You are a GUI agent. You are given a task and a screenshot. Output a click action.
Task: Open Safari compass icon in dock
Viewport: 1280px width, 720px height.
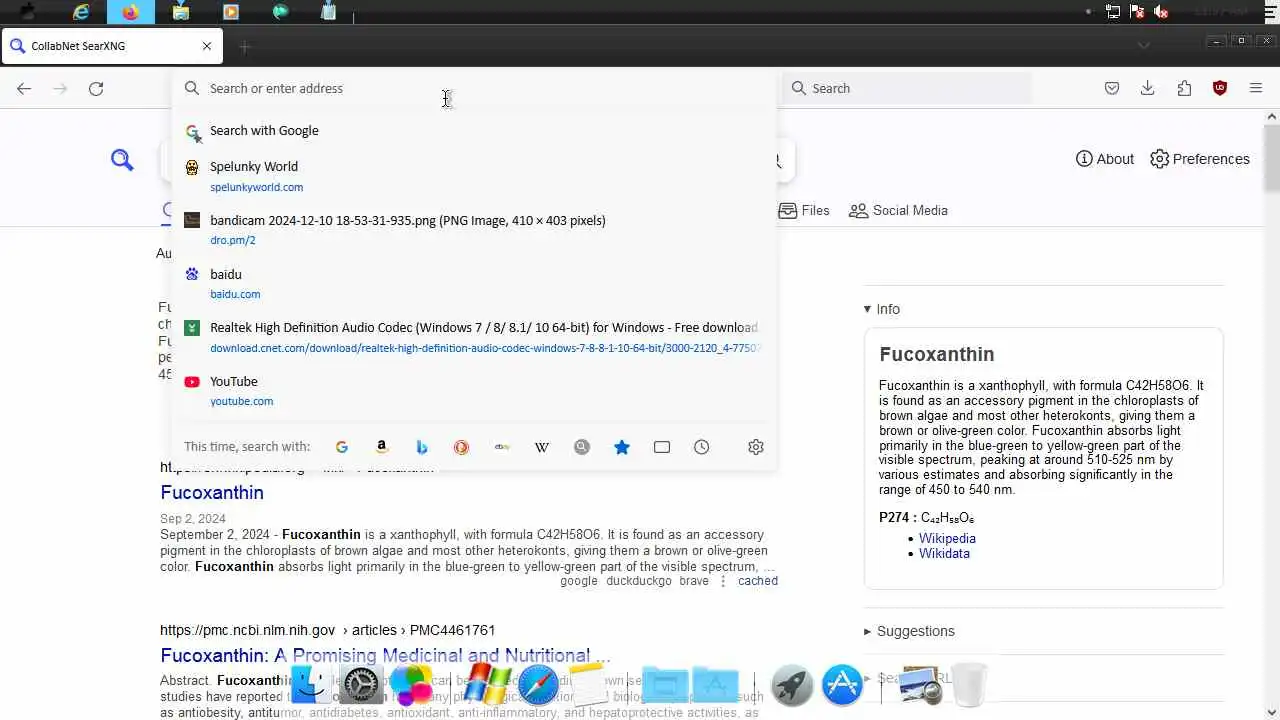tap(537, 685)
